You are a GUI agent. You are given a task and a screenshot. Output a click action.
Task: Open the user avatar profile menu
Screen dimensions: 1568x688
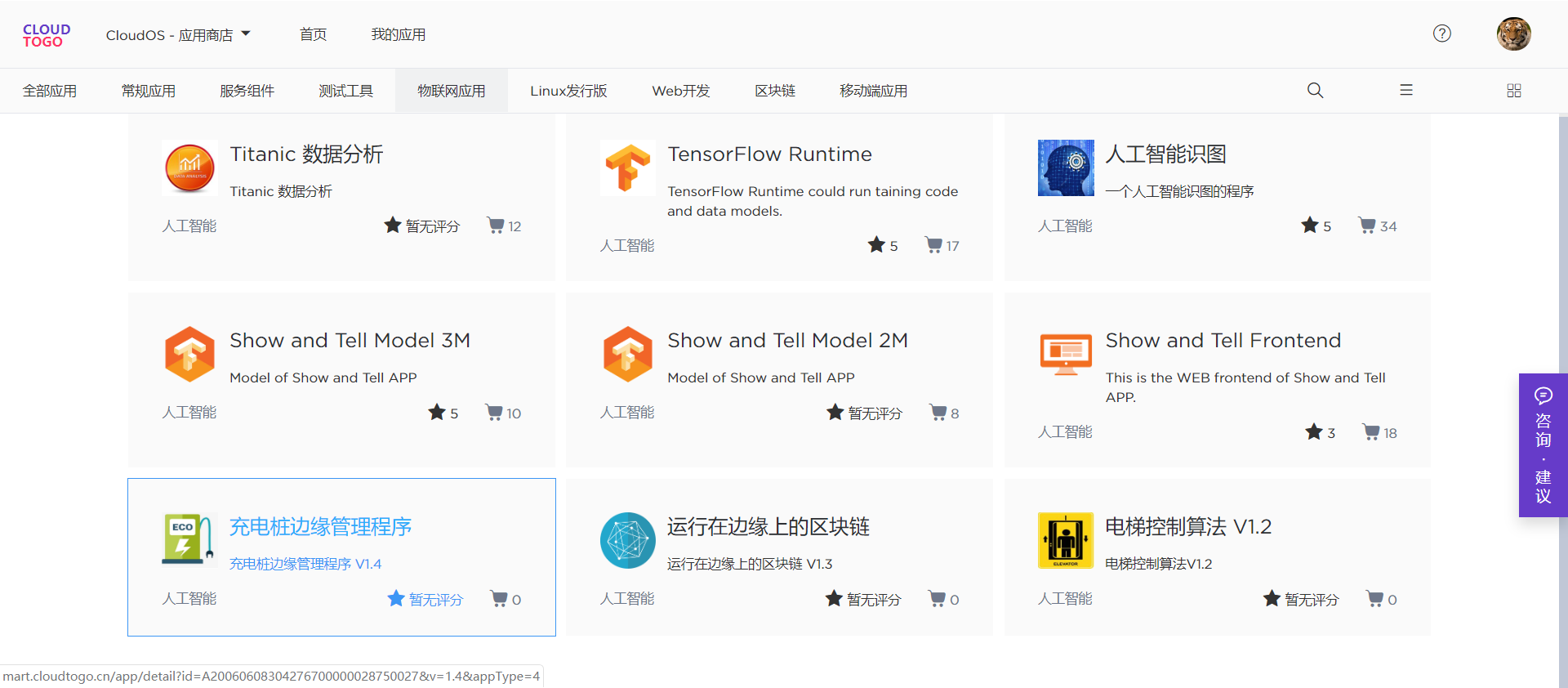pos(1513,34)
